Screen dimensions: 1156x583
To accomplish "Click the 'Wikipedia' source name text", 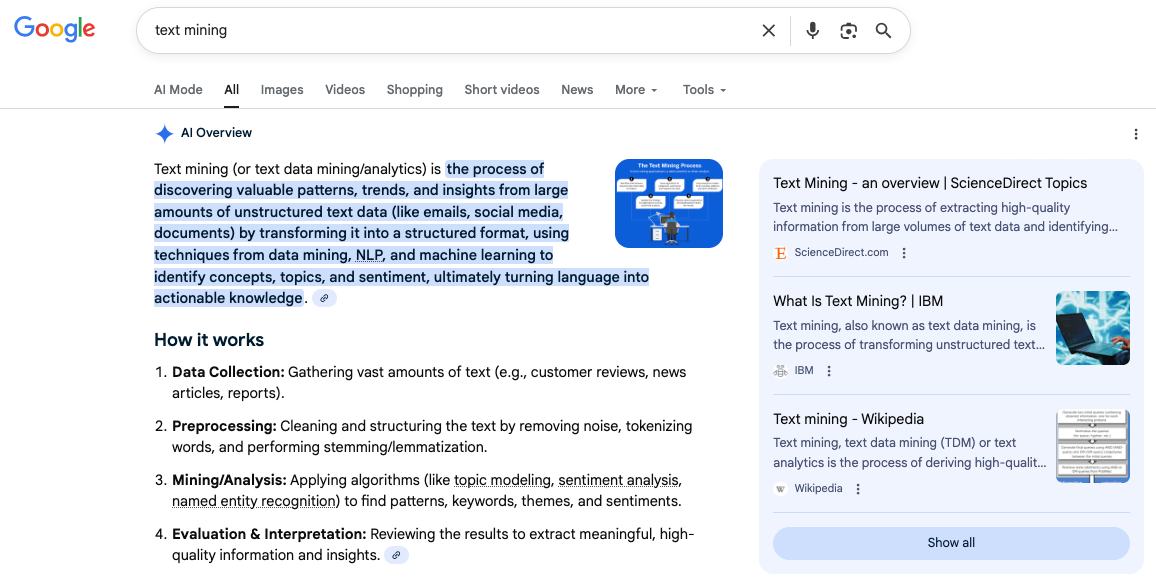I will 818,489.
